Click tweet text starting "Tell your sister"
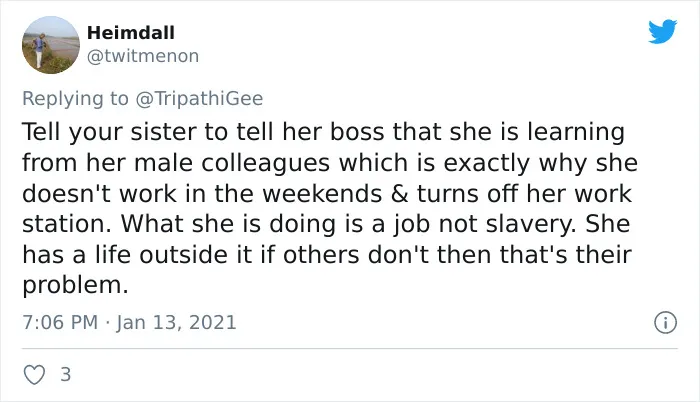The width and height of the screenshot is (700, 402). [329, 208]
